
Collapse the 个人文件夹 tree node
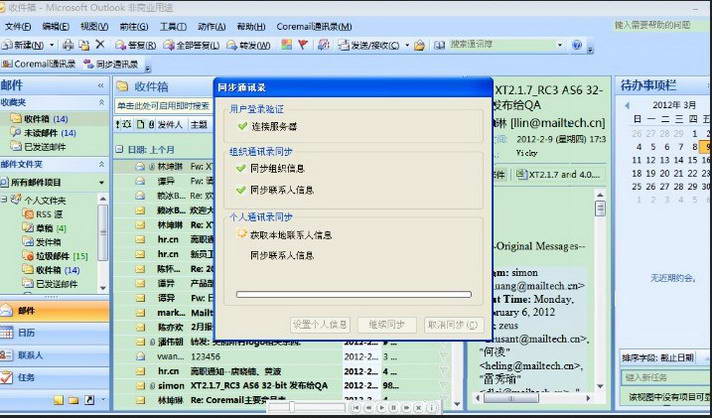(x=4, y=199)
